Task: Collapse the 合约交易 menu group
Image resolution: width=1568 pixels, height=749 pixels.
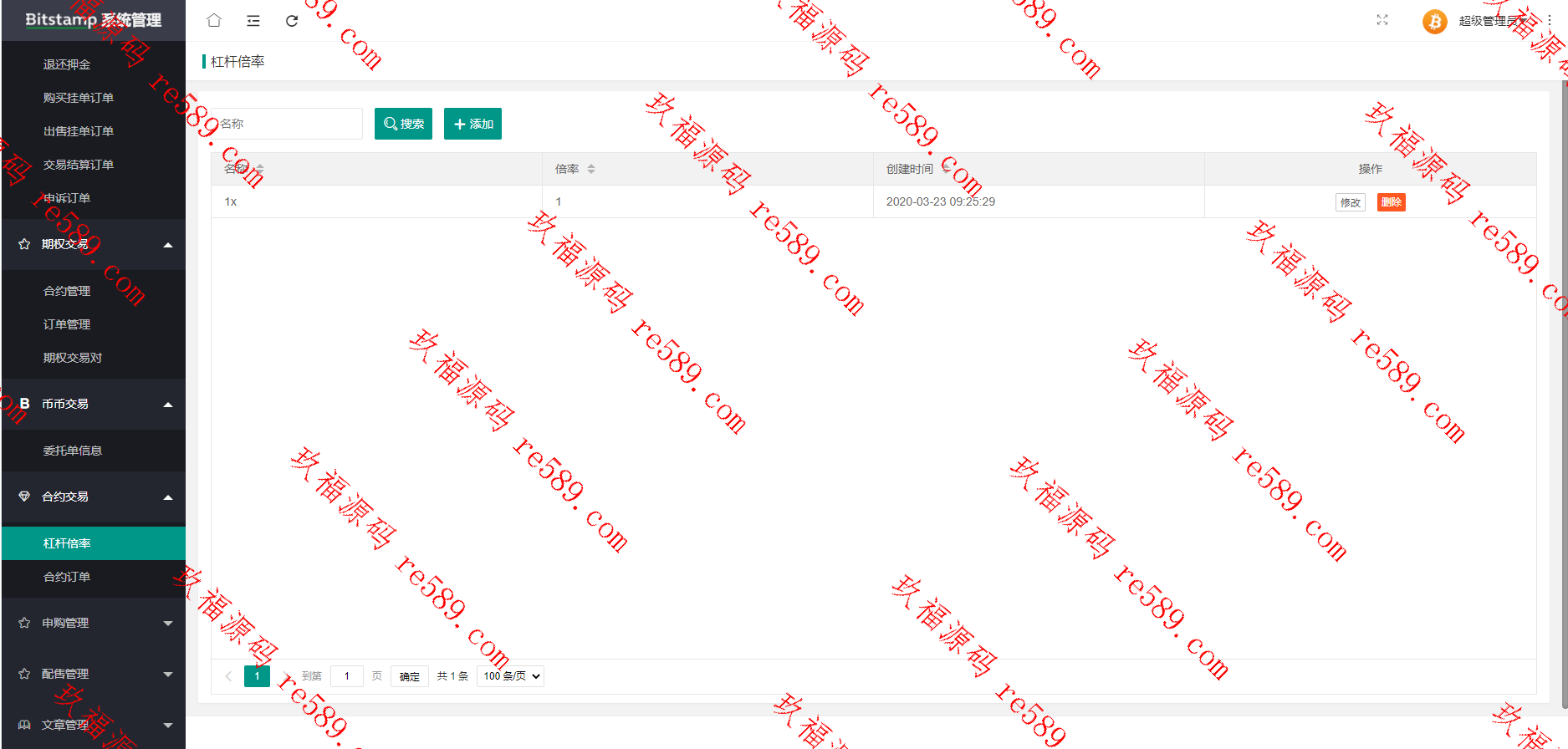Action: pos(168,497)
